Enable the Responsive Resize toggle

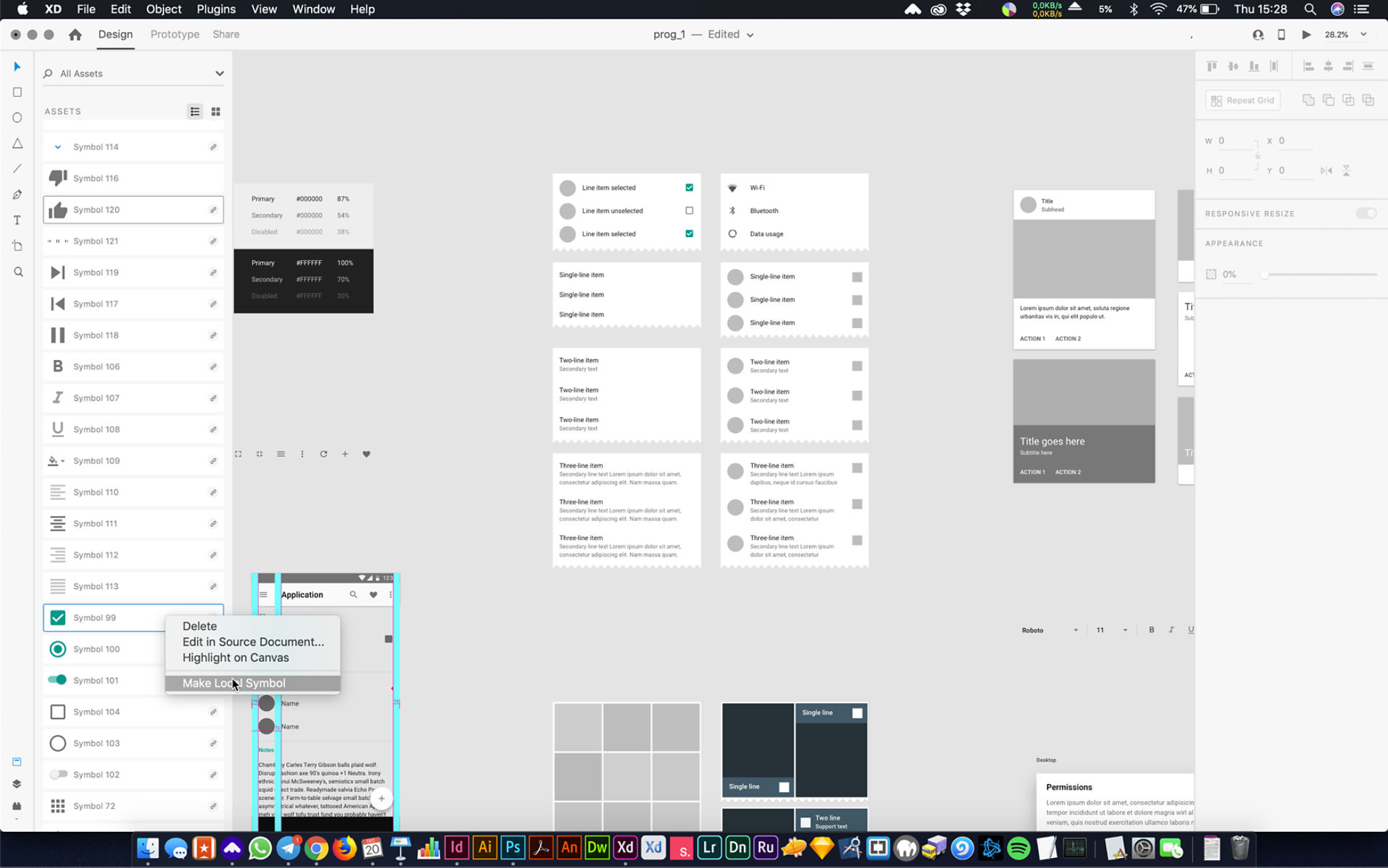tap(1366, 213)
